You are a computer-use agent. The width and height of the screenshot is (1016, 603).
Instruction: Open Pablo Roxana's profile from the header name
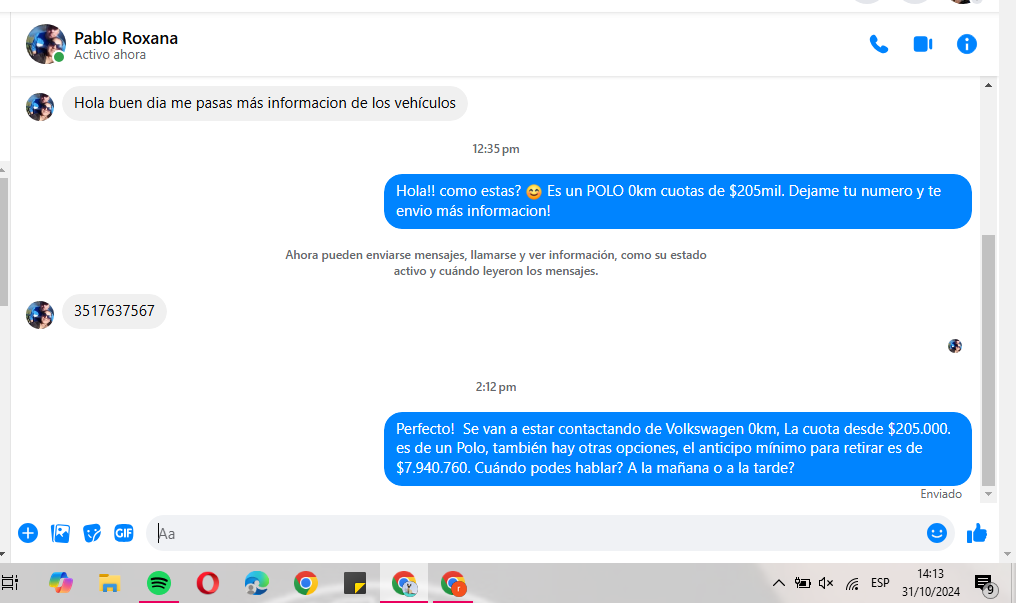point(126,38)
